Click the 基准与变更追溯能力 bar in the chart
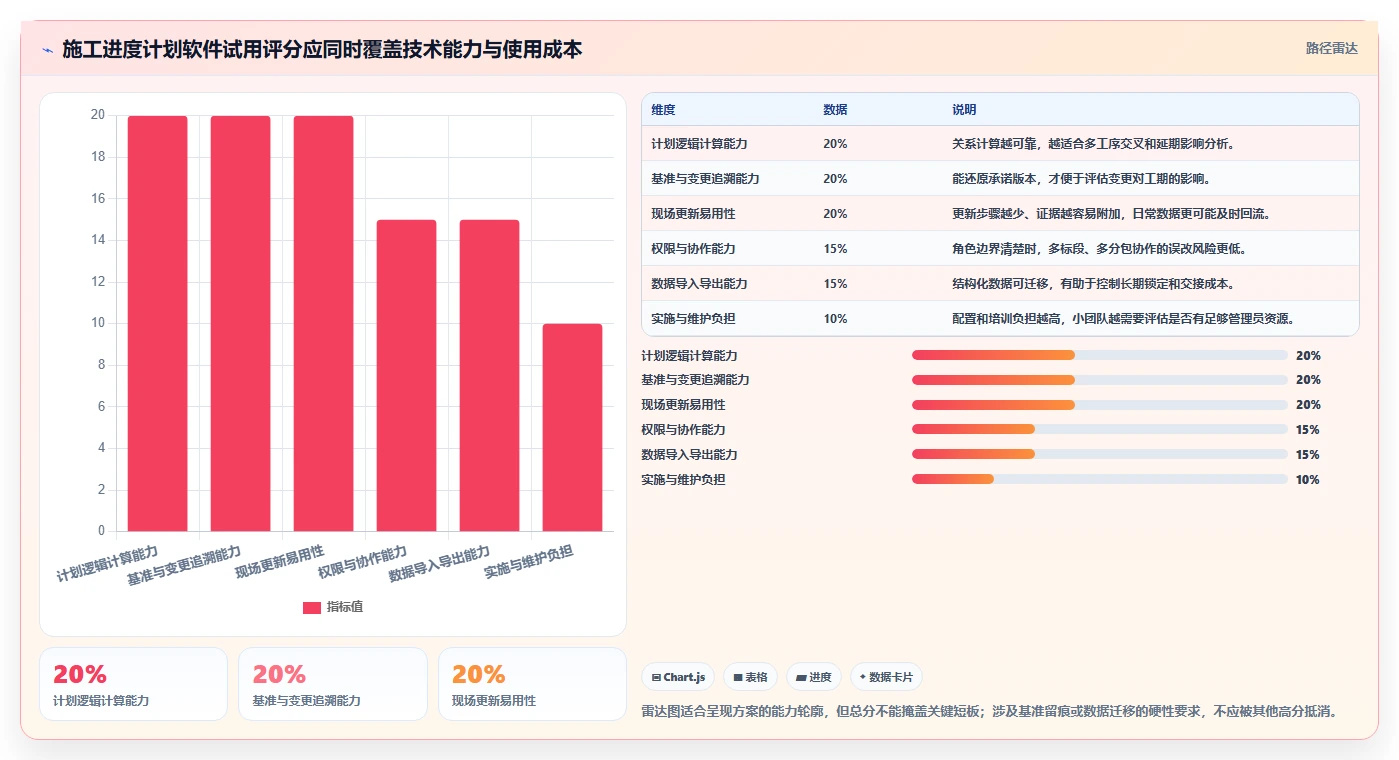Image resolution: width=1399 pixels, height=760 pixels. 240,323
